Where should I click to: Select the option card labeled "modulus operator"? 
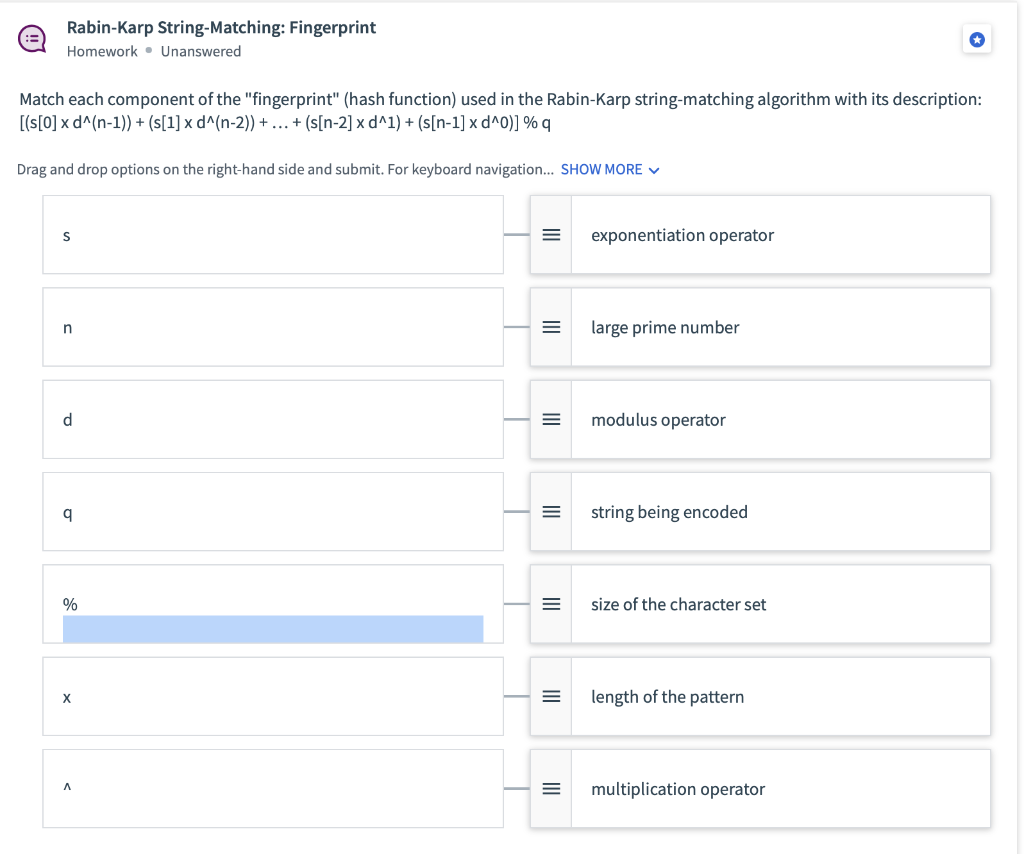click(780, 419)
